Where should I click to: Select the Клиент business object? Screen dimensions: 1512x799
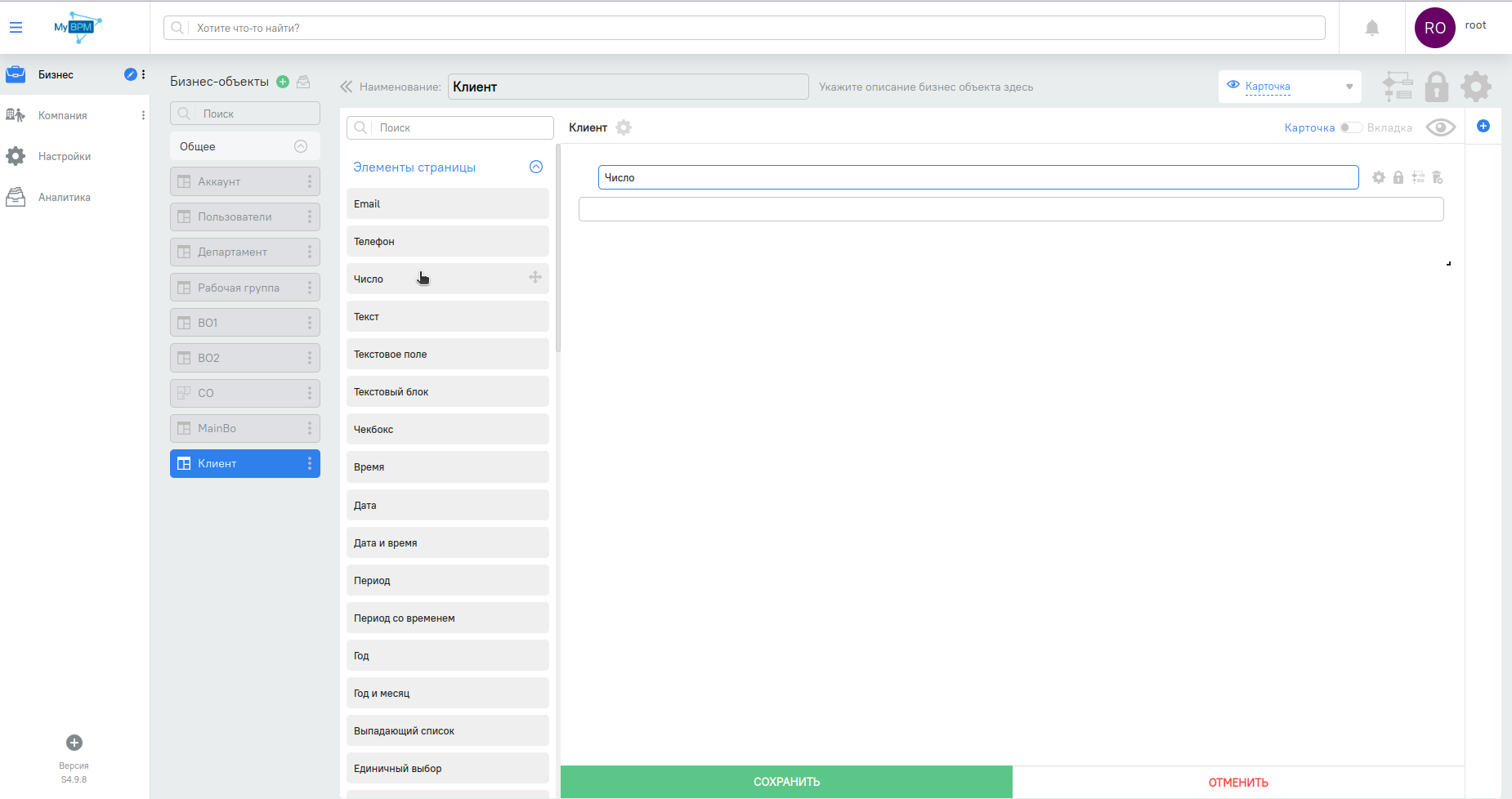point(245,463)
